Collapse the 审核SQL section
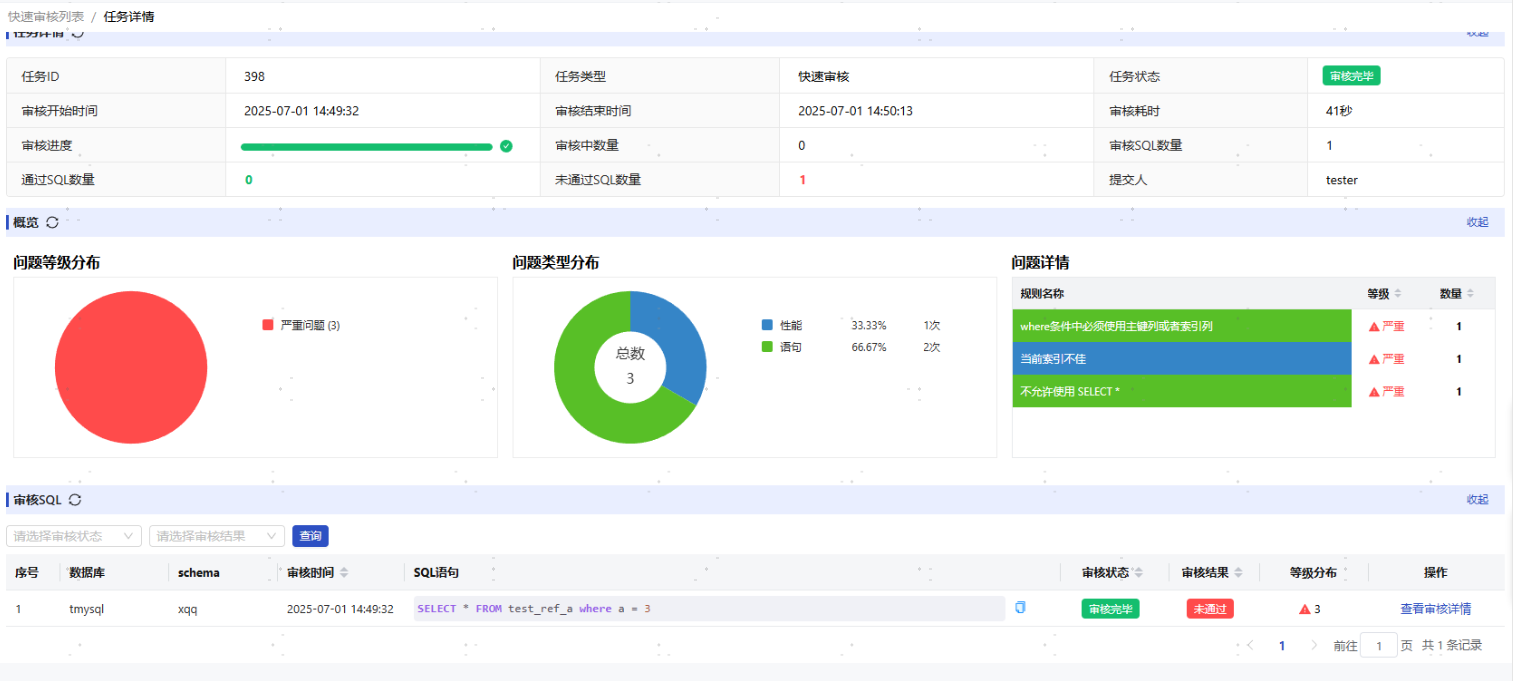1513x681 pixels. click(x=1477, y=500)
